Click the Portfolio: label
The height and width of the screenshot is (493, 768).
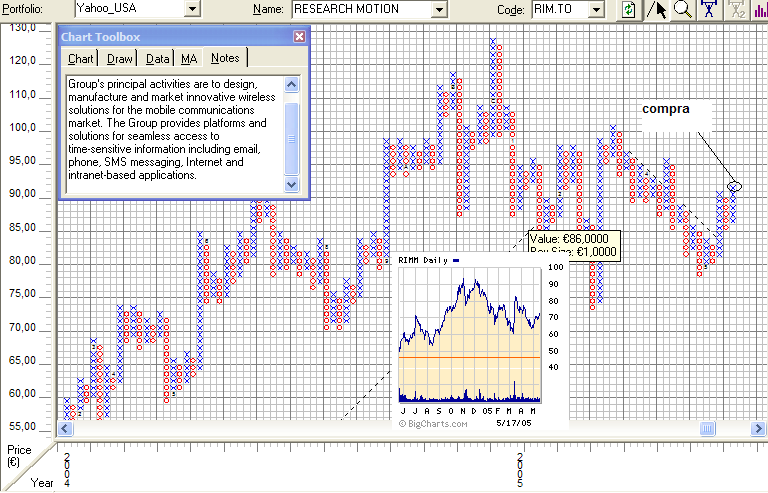point(22,9)
